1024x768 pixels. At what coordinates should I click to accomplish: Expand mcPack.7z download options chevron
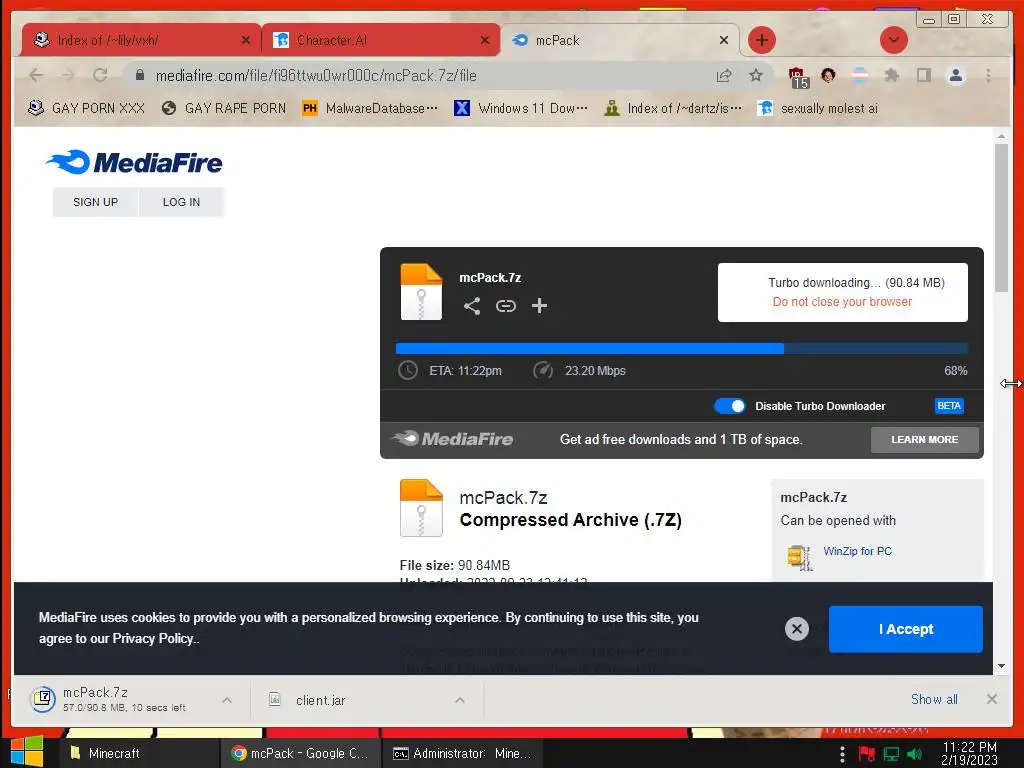click(227, 700)
